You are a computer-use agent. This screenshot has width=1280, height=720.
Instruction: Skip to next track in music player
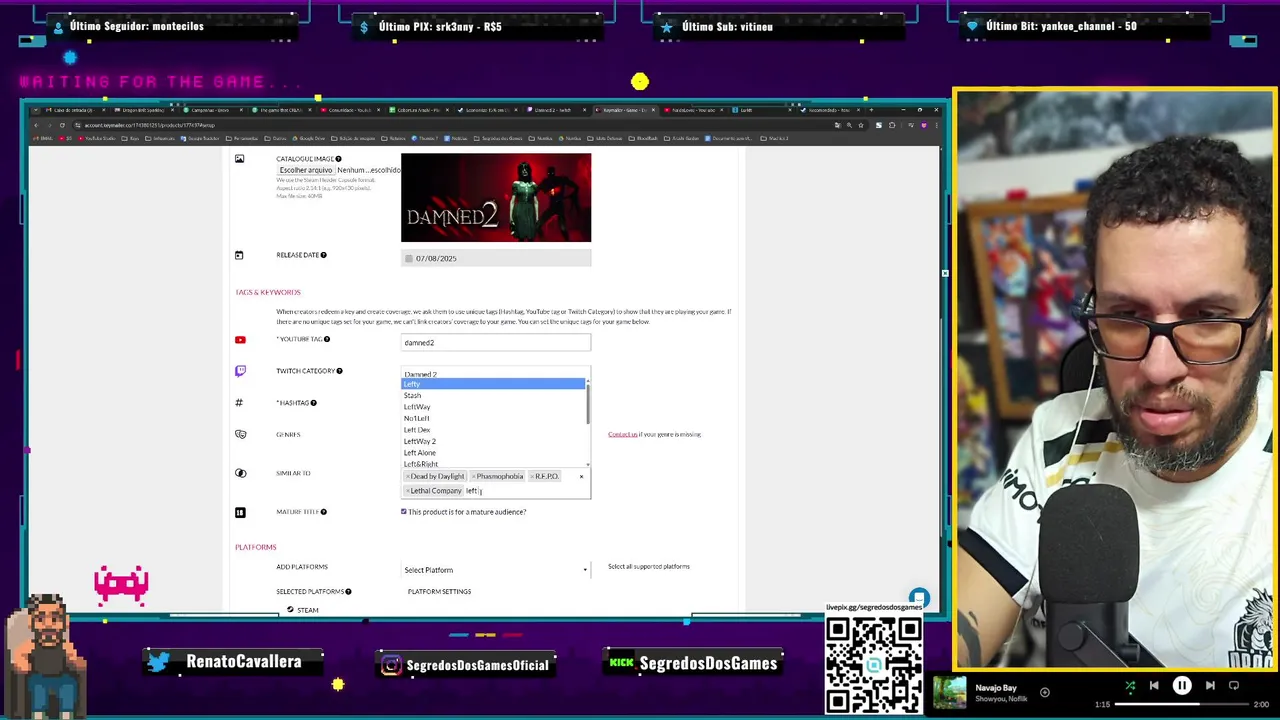pyautogui.click(x=1210, y=686)
